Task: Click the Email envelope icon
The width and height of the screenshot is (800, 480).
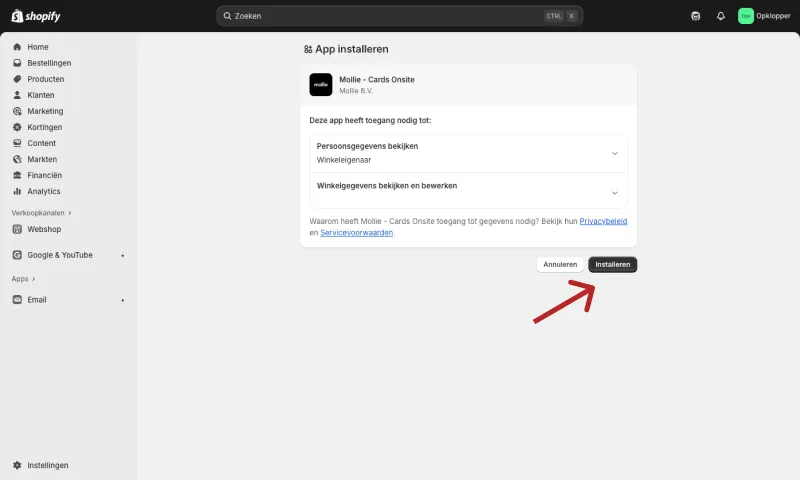Action: pos(17,299)
